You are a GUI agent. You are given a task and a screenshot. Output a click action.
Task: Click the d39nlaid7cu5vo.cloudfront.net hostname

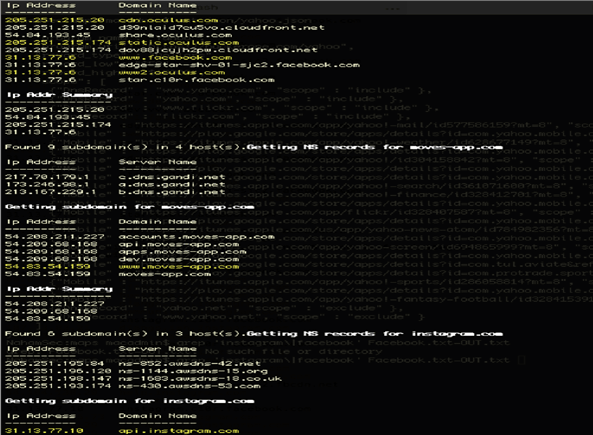(221, 28)
